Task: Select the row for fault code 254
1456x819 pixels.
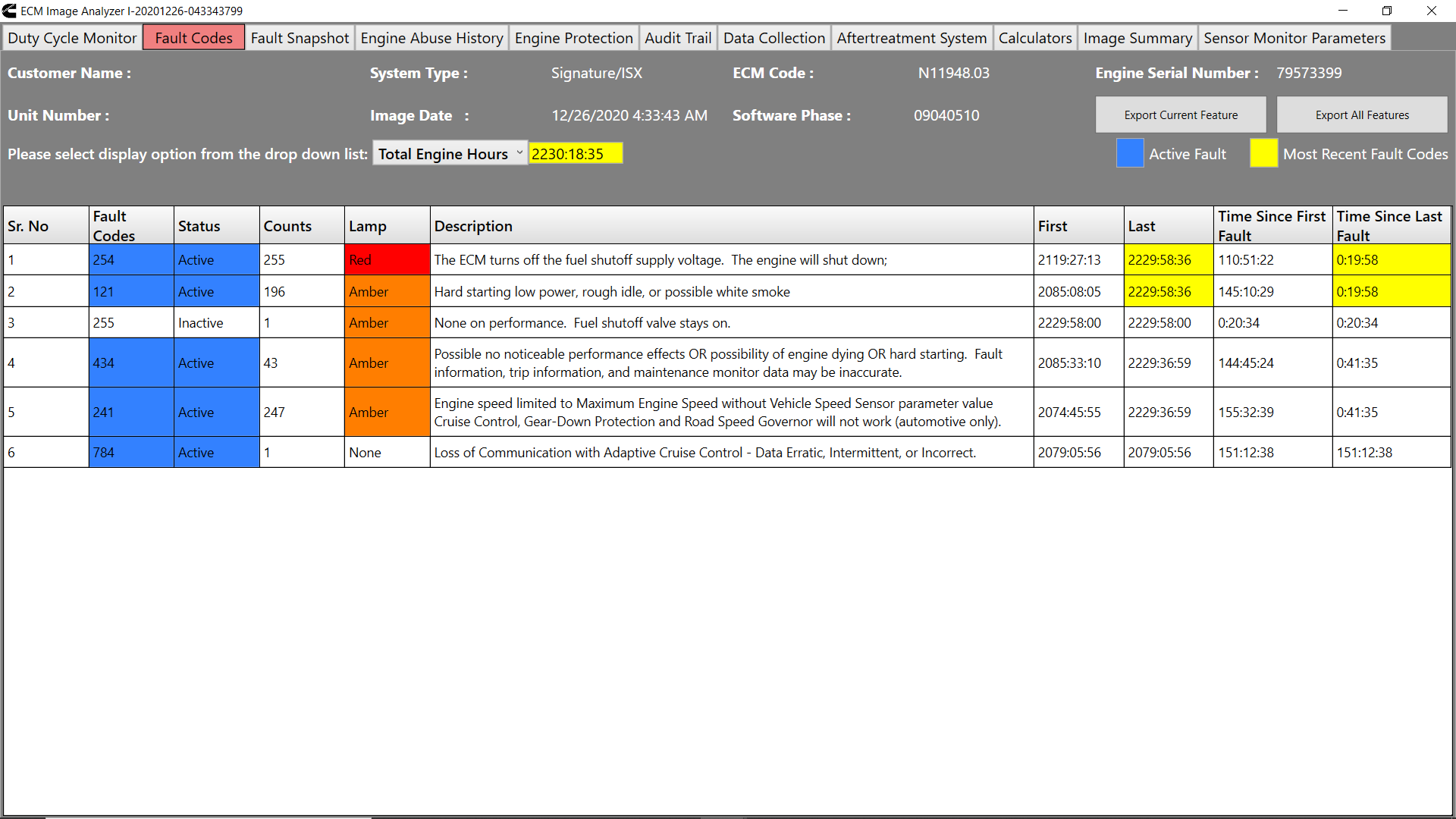Action: tap(130, 259)
